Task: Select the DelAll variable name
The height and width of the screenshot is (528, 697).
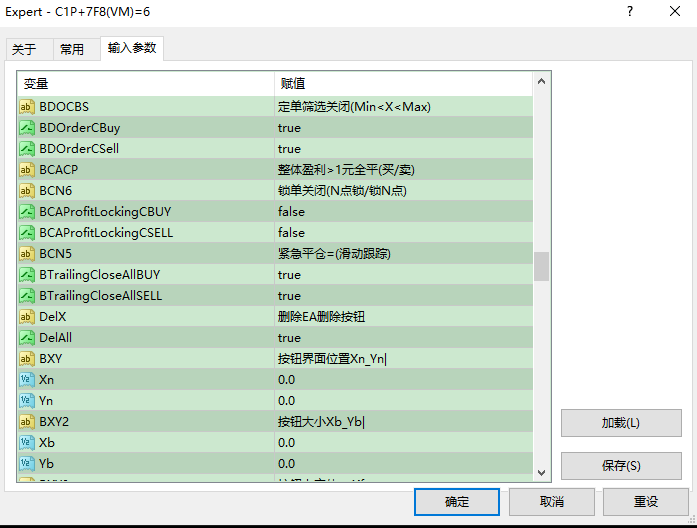Action: point(55,338)
